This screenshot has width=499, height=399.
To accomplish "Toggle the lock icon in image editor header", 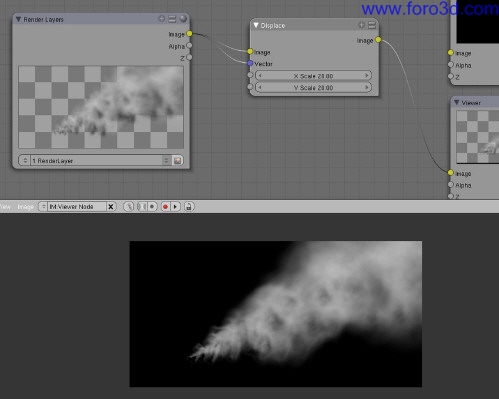I will pyautogui.click(x=189, y=207).
